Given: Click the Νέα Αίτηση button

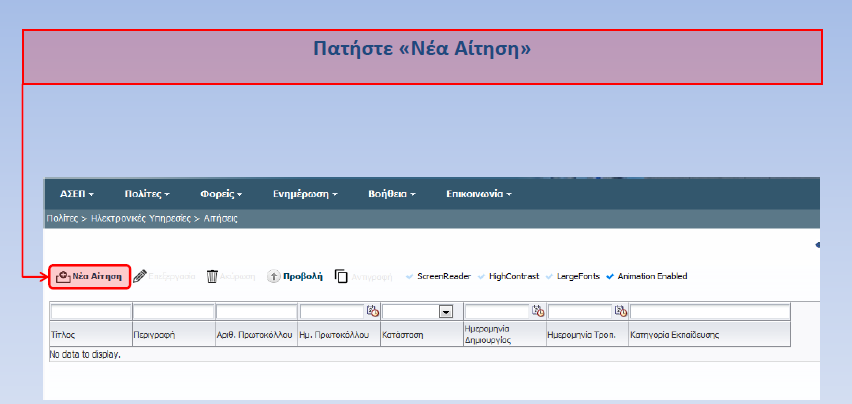Looking at the screenshot, I should pos(89,276).
